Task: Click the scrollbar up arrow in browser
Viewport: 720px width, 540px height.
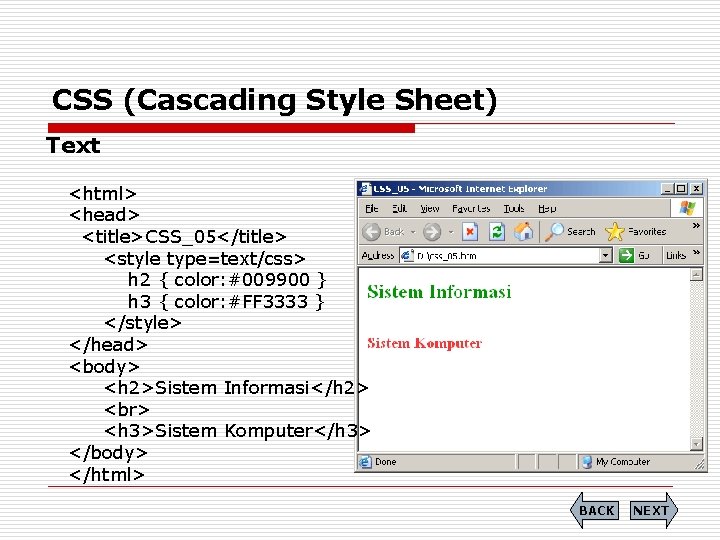Action: [696, 275]
